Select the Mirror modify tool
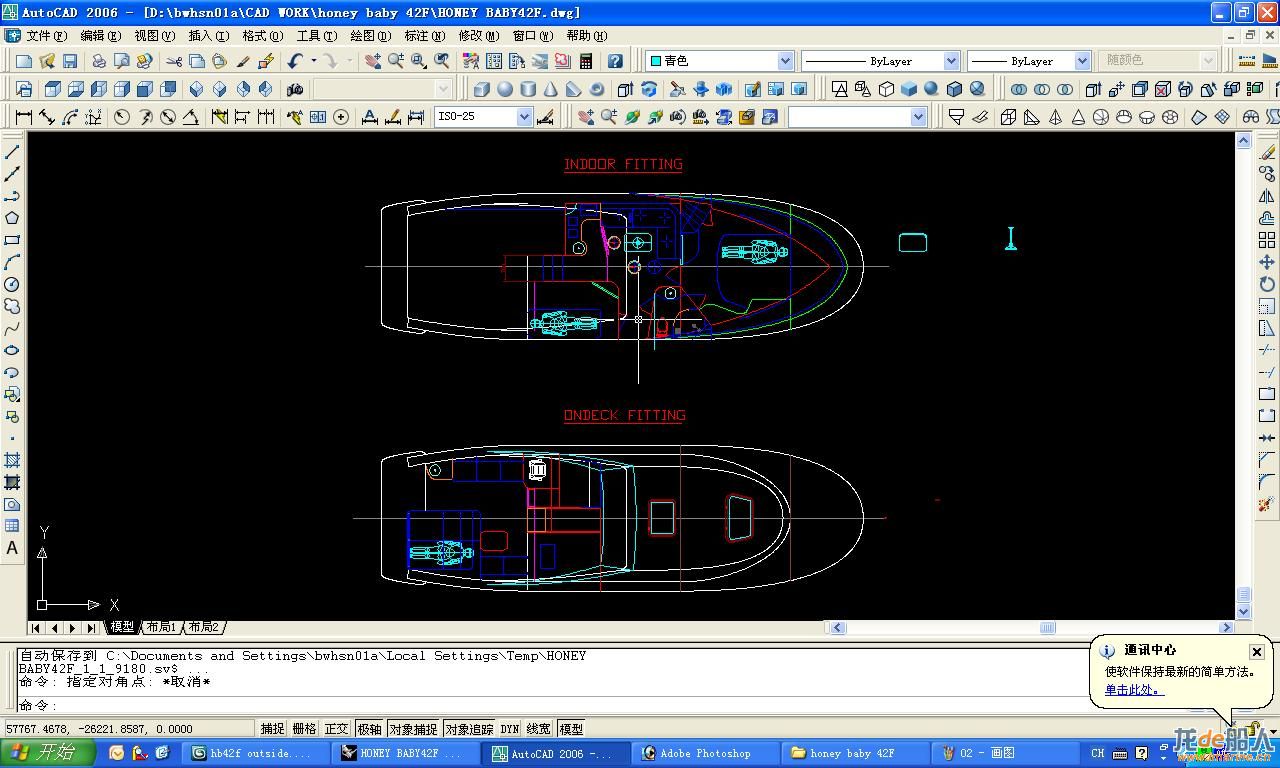The height and width of the screenshot is (768, 1280). click(1267, 196)
